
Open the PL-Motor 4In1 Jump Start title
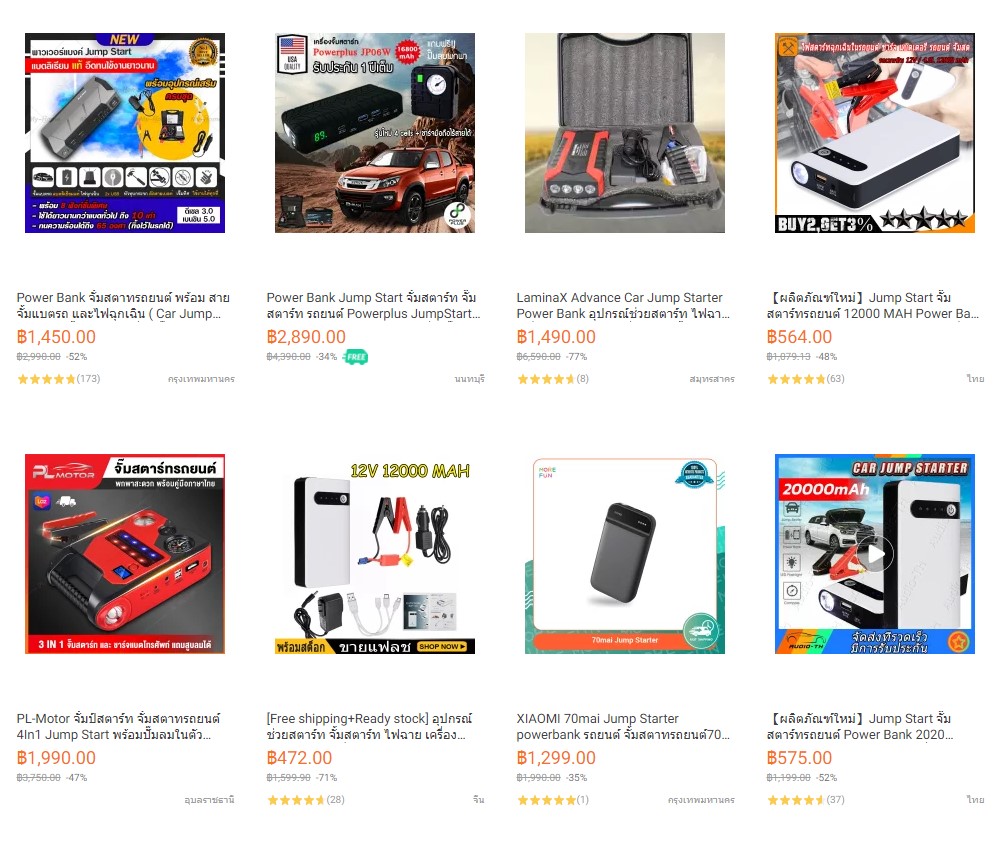click(119, 726)
